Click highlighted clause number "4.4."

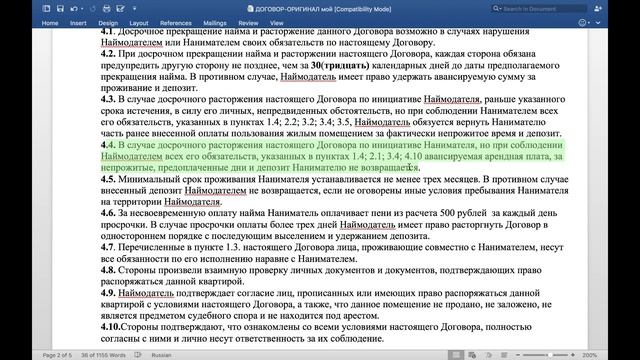pyautogui.click(x=108, y=145)
